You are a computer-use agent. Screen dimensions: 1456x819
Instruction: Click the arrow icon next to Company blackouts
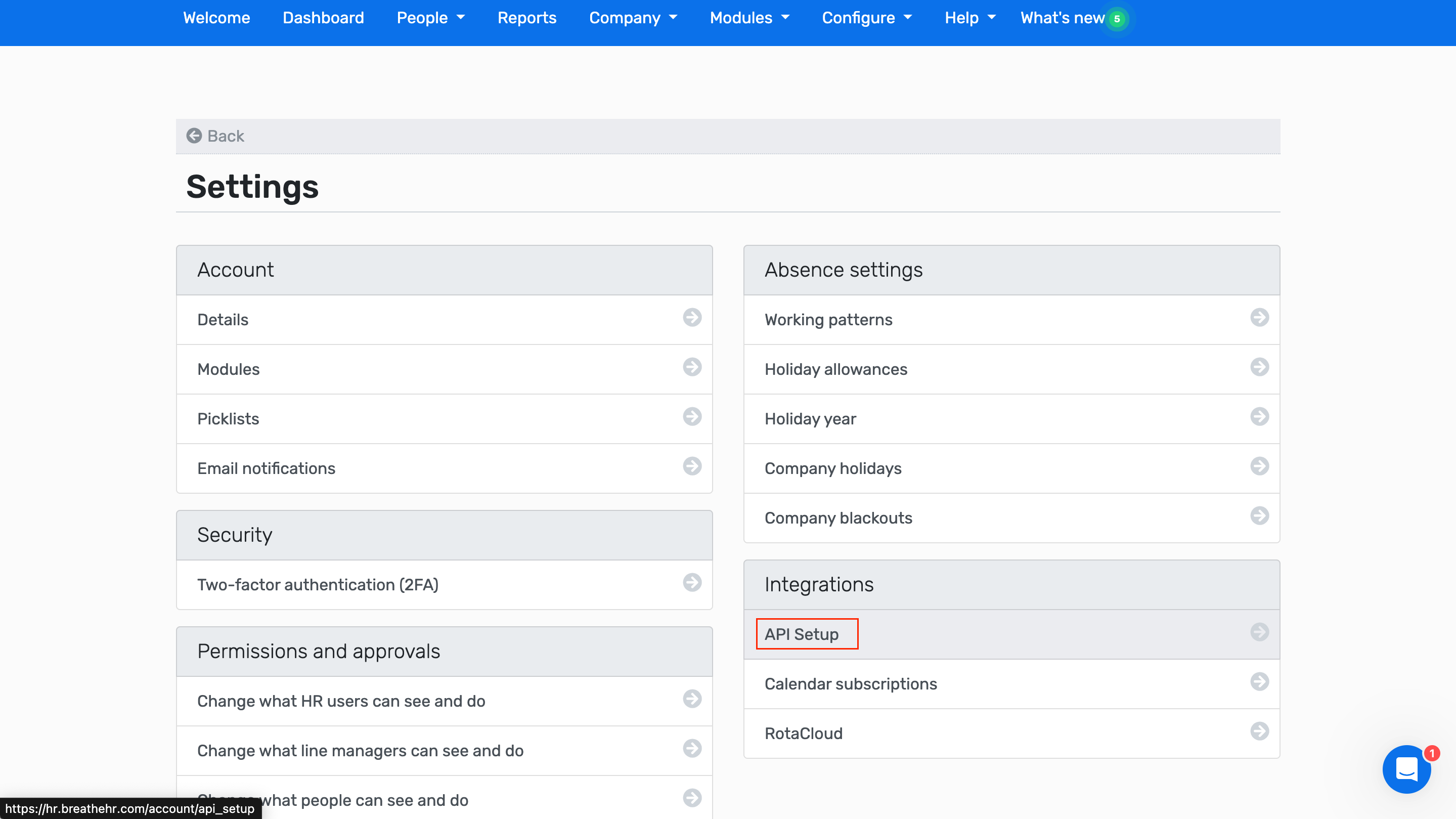pyautogui.click(x=1260, y=516)
